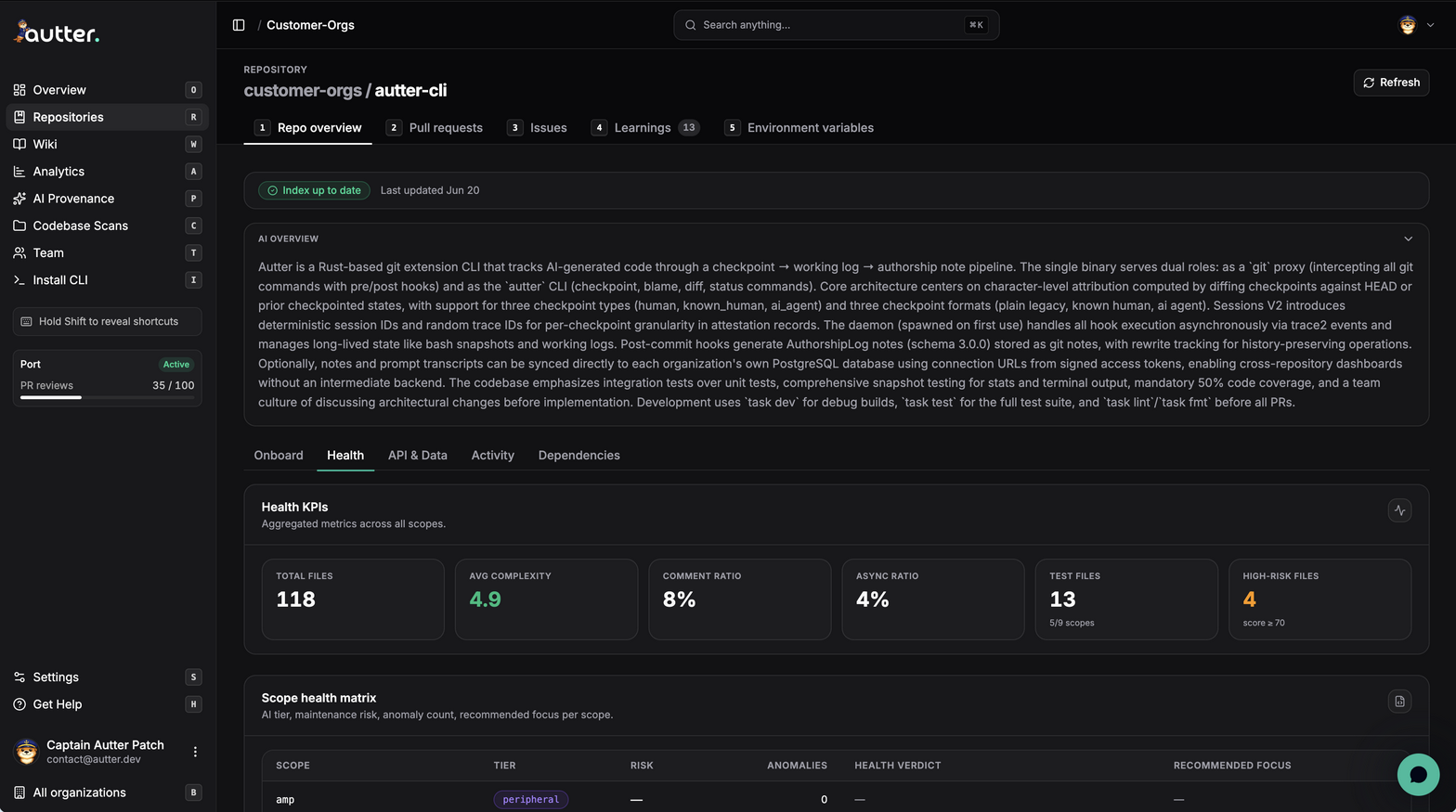Open Analytics in sidebar
Viewport: 1456px width, 812px height.
[108, 172]
